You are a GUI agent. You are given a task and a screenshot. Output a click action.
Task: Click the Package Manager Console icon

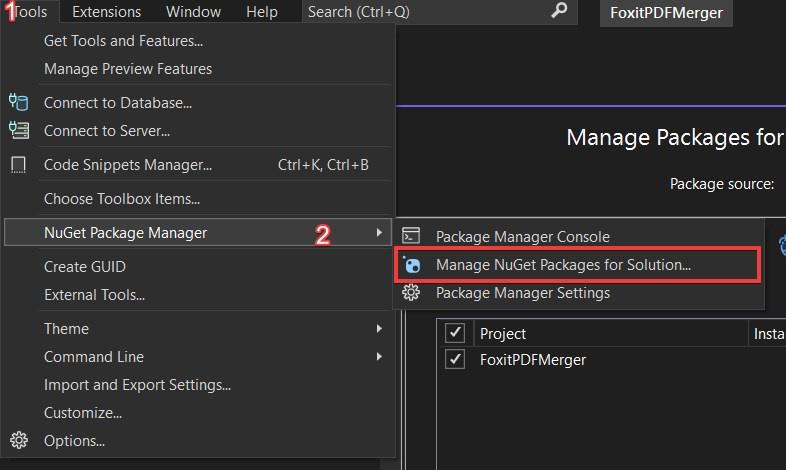(411, 236)
